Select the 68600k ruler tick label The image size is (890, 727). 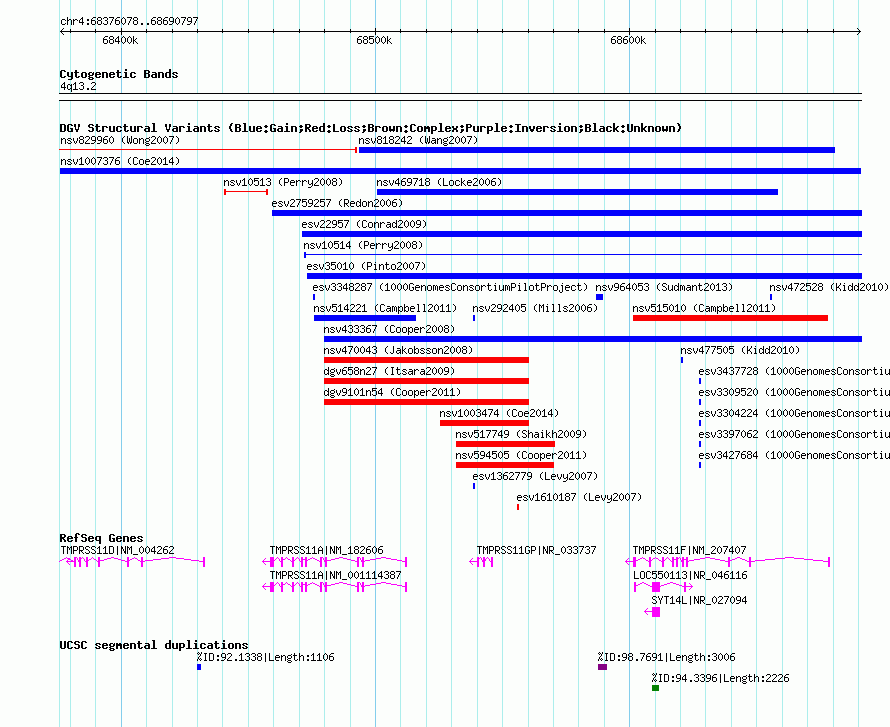(628, 41)
